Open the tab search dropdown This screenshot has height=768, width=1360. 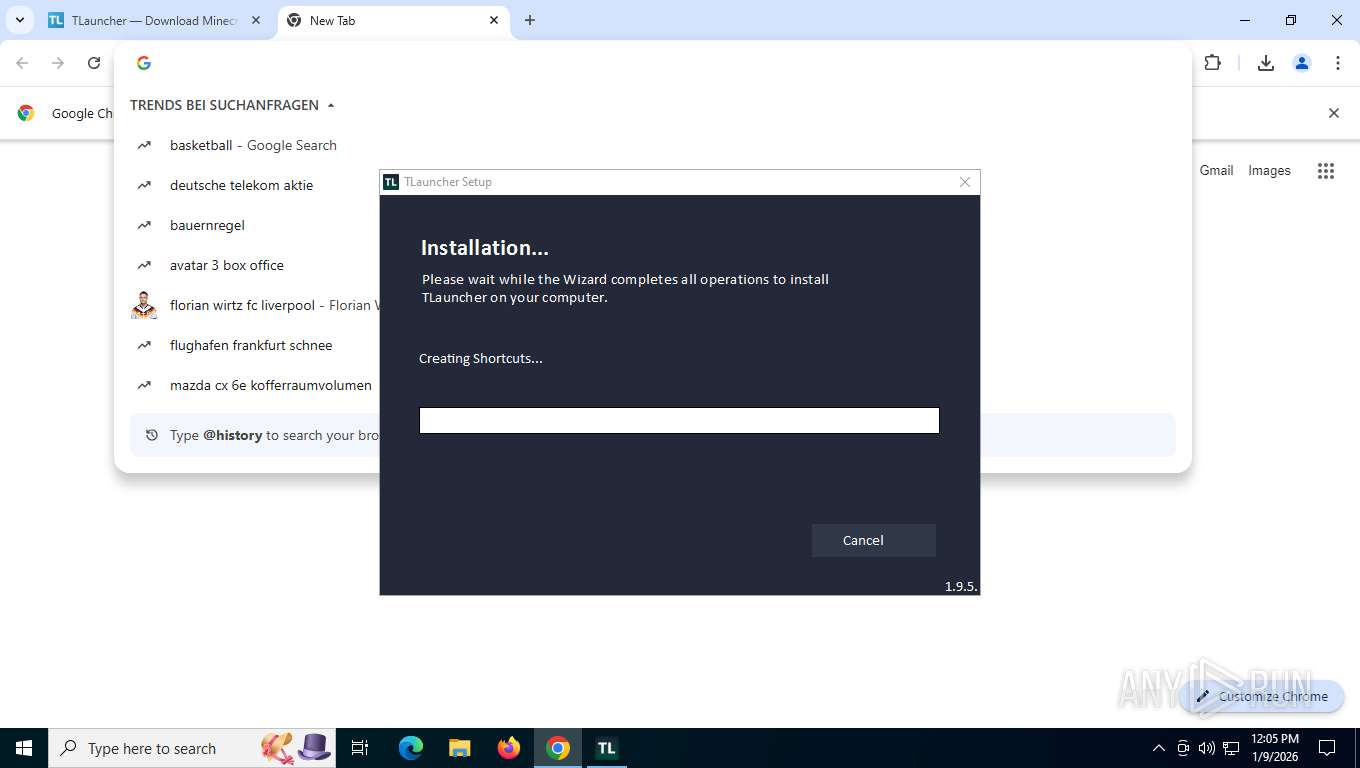tap(19, 20)
